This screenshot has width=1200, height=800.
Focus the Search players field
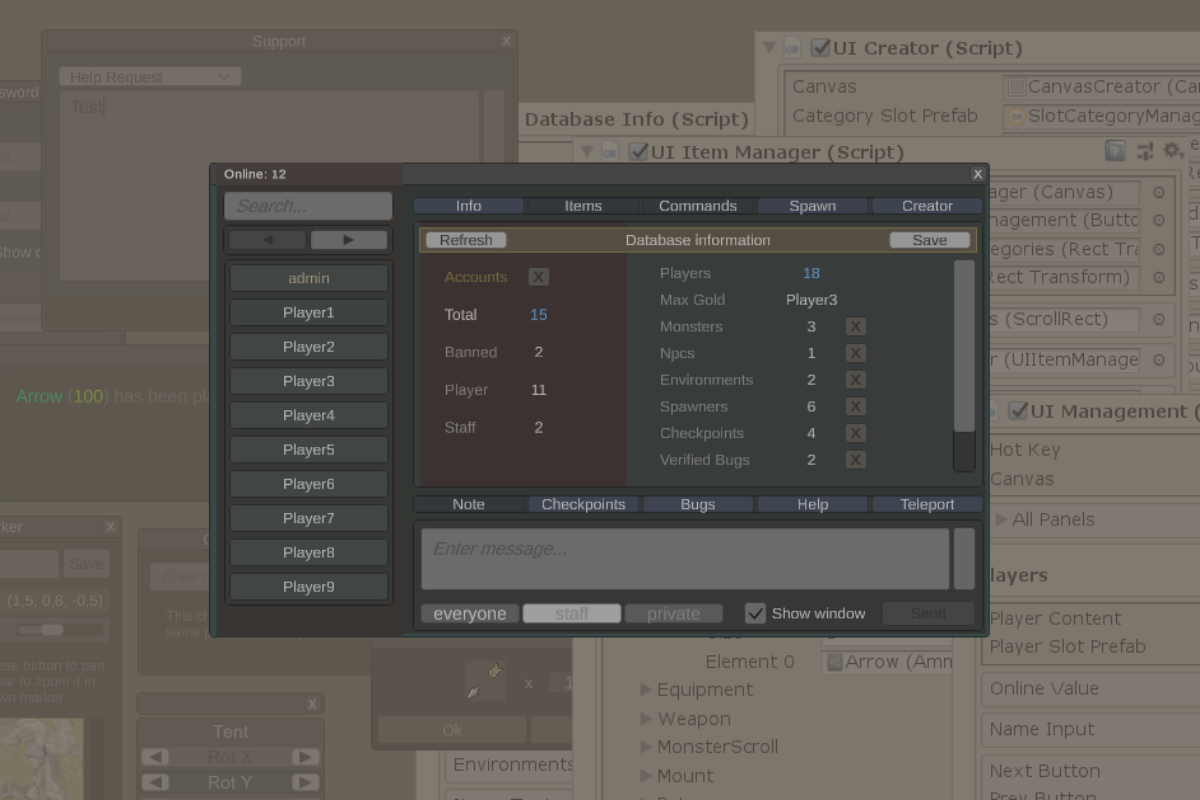308,206
